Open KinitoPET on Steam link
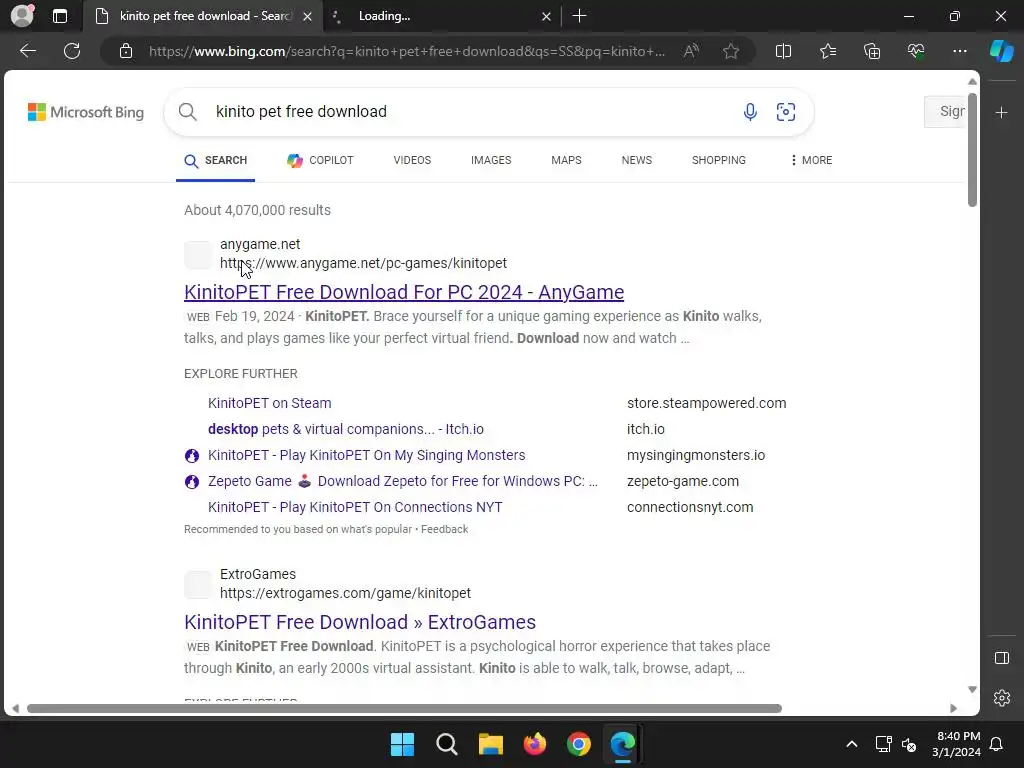This screenshot has width=1024, height=768. pos(270,403)
